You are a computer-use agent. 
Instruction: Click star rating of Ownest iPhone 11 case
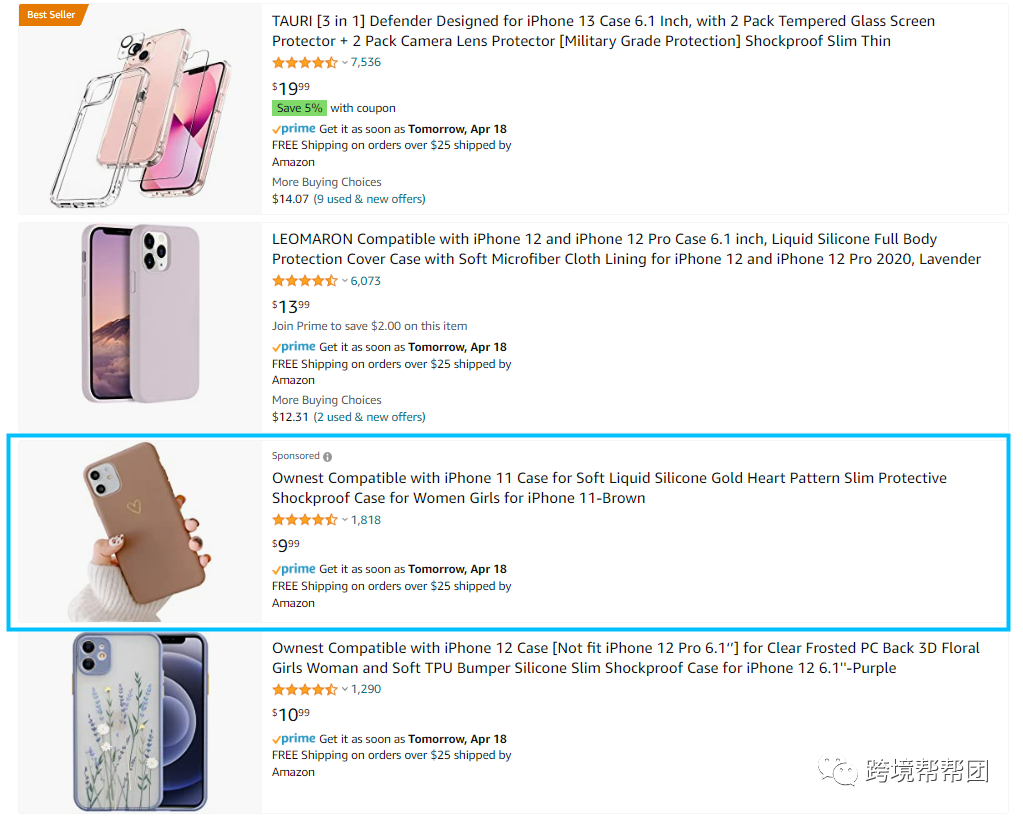(305, 520)
